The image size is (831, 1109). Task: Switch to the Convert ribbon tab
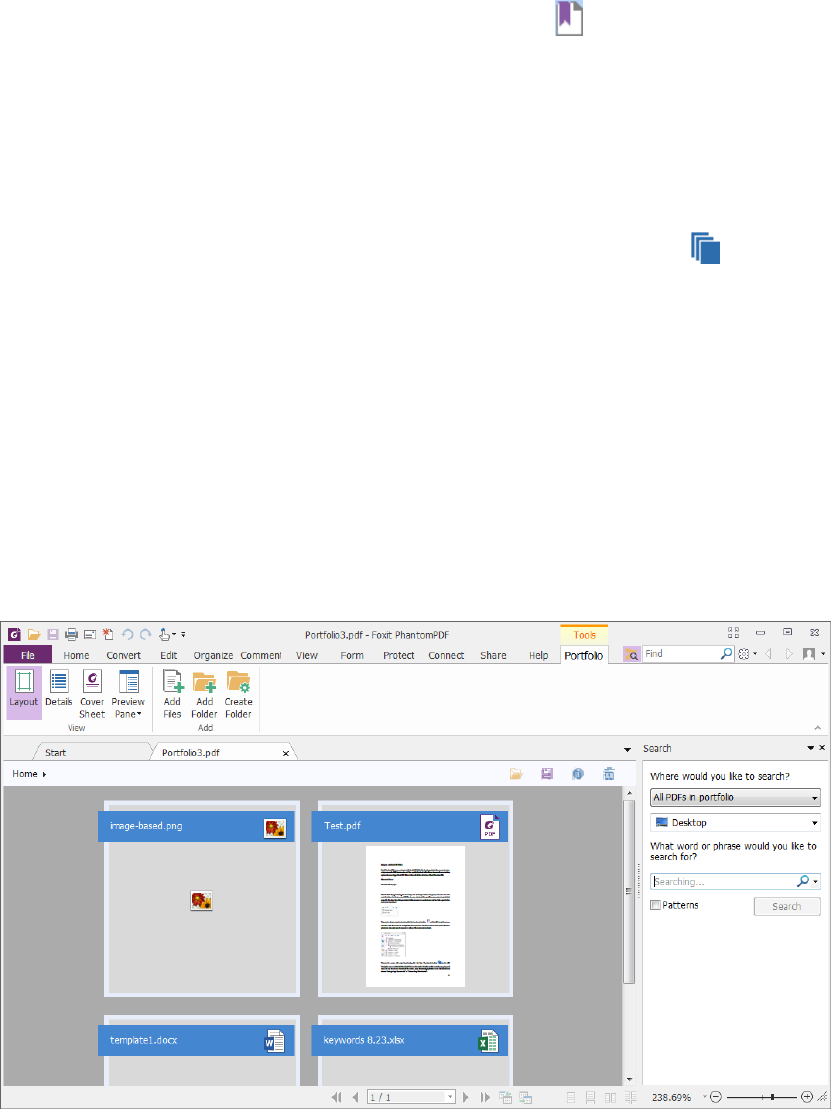coord(124,656)
